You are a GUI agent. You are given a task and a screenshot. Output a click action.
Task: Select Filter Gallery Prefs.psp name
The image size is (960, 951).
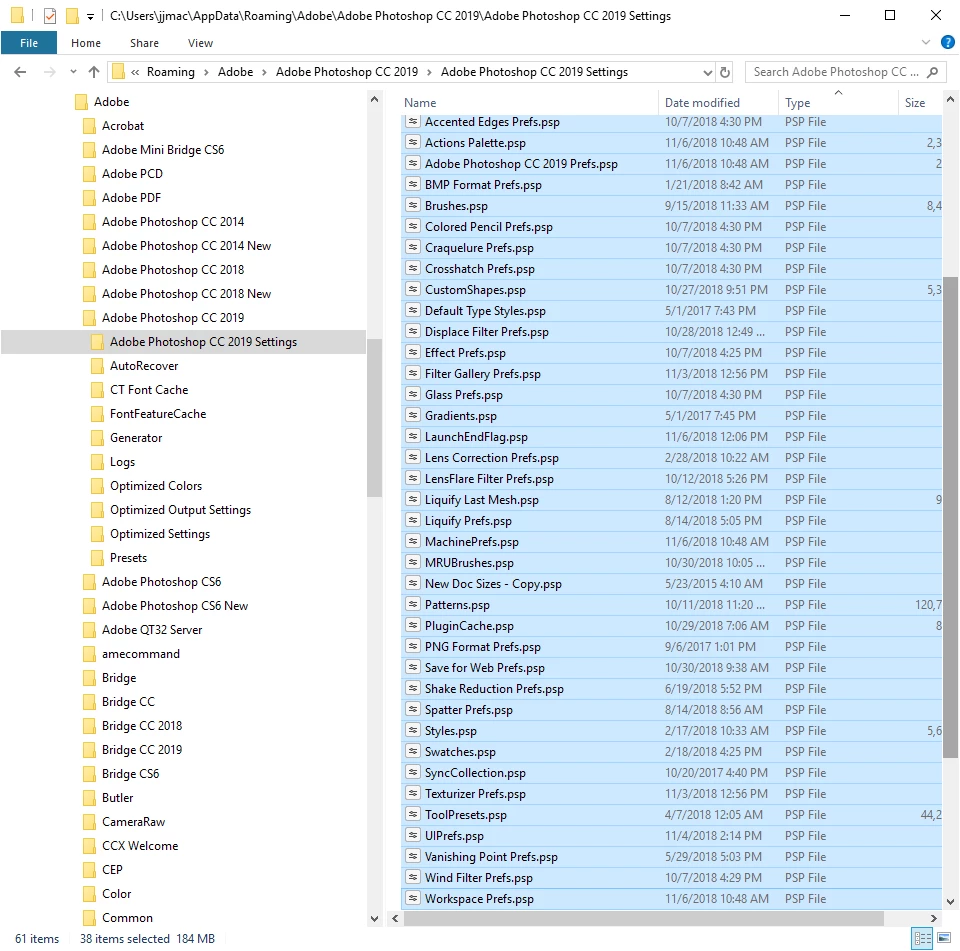[482, 374]
